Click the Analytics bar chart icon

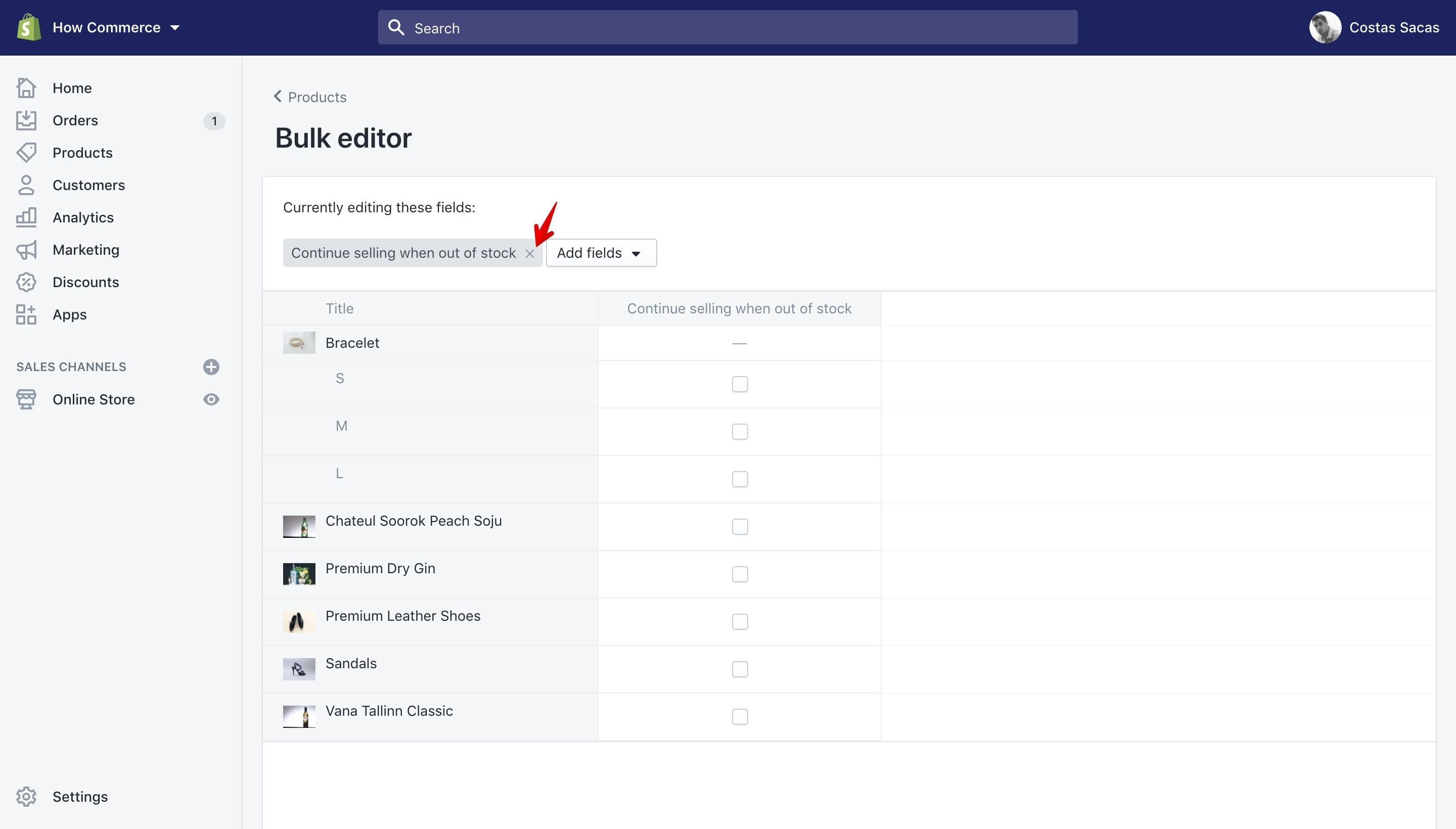coord(26,217)
